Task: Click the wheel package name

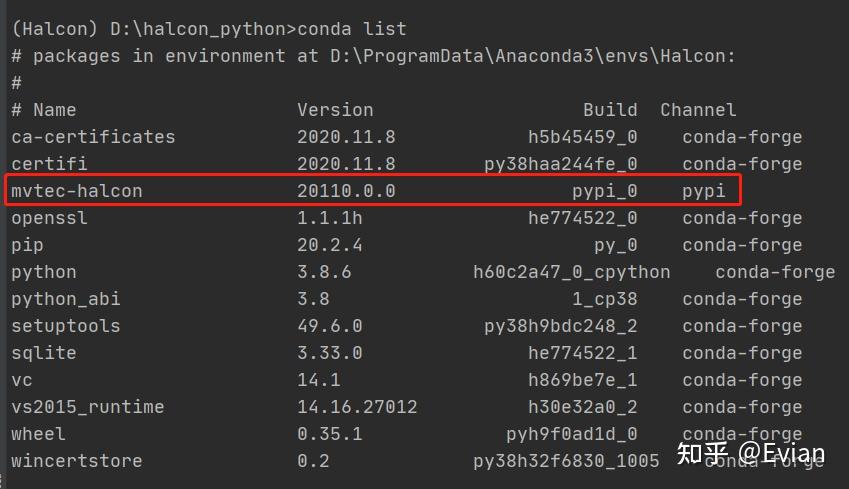Action: pyautogui.click(x=39, y=433)
